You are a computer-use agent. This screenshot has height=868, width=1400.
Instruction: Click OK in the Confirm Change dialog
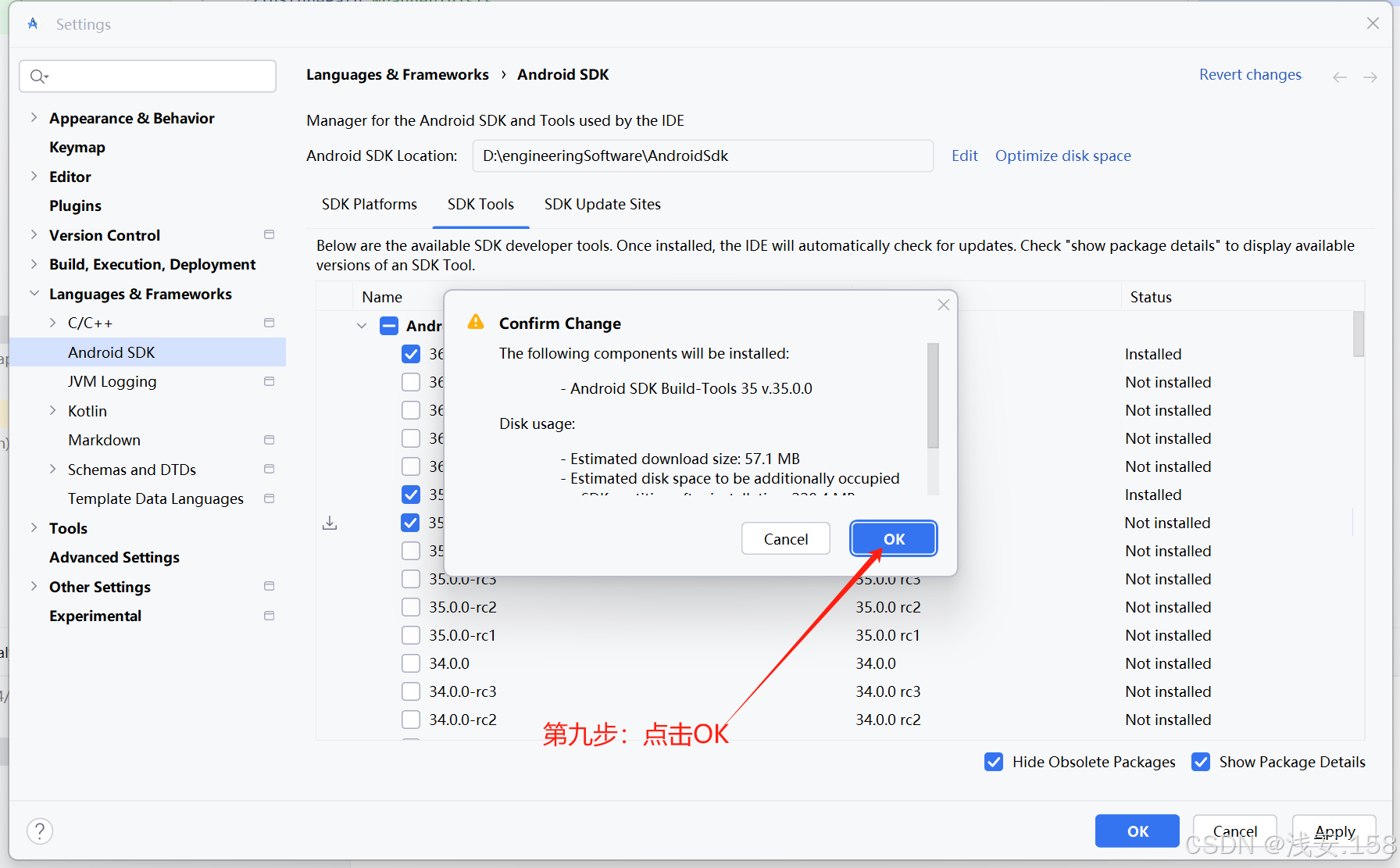[x=894, y=539]
